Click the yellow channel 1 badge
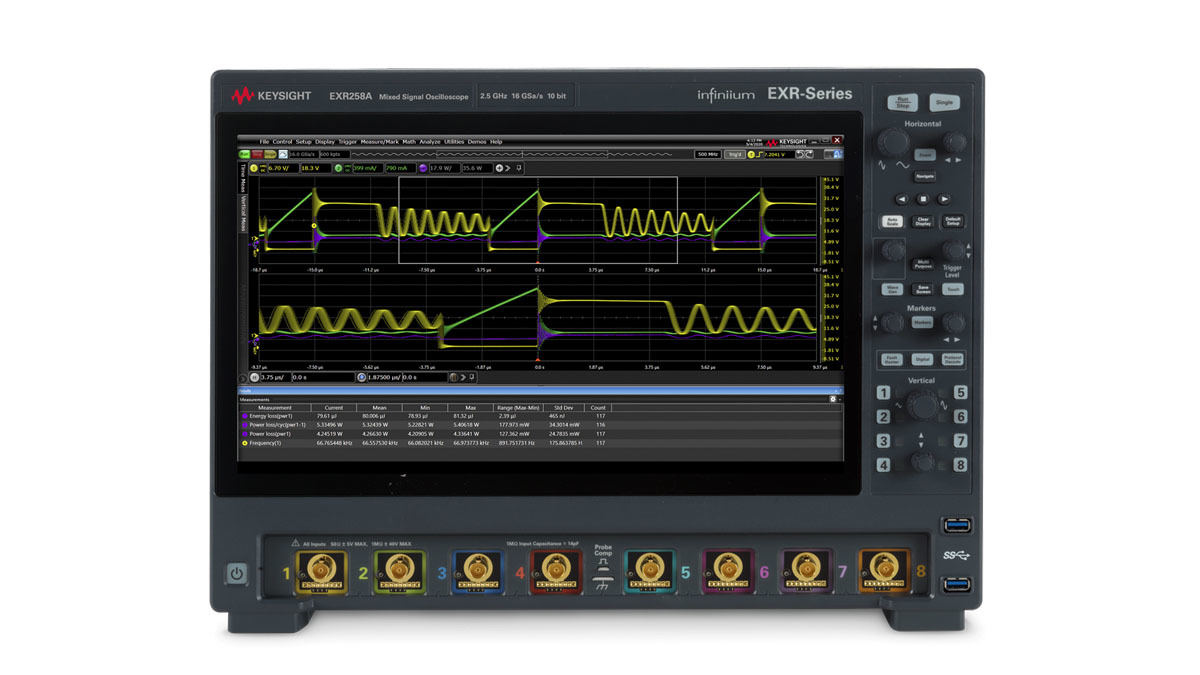1200x675 pixels. click(x=254, y=168)
